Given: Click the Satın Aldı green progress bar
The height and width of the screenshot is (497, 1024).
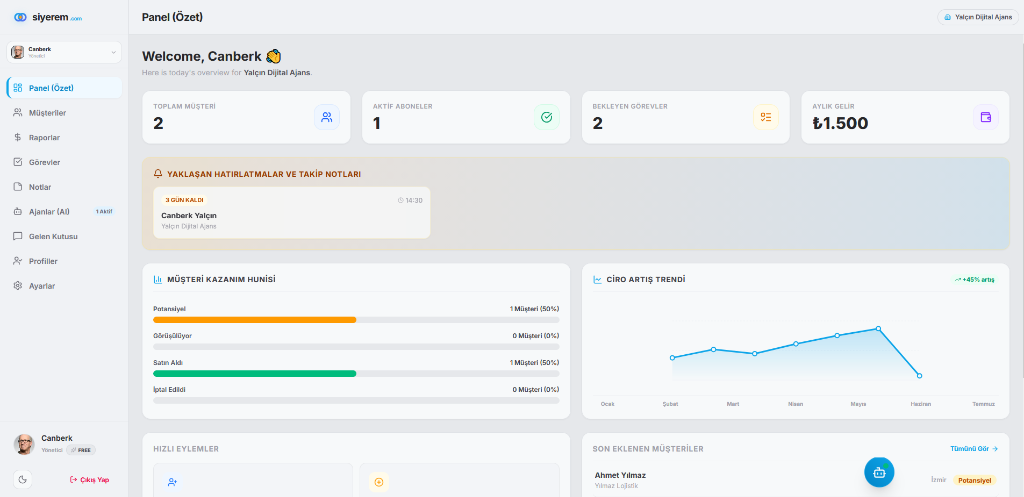Looking at the screenshot, I should [x=255, y=374].
